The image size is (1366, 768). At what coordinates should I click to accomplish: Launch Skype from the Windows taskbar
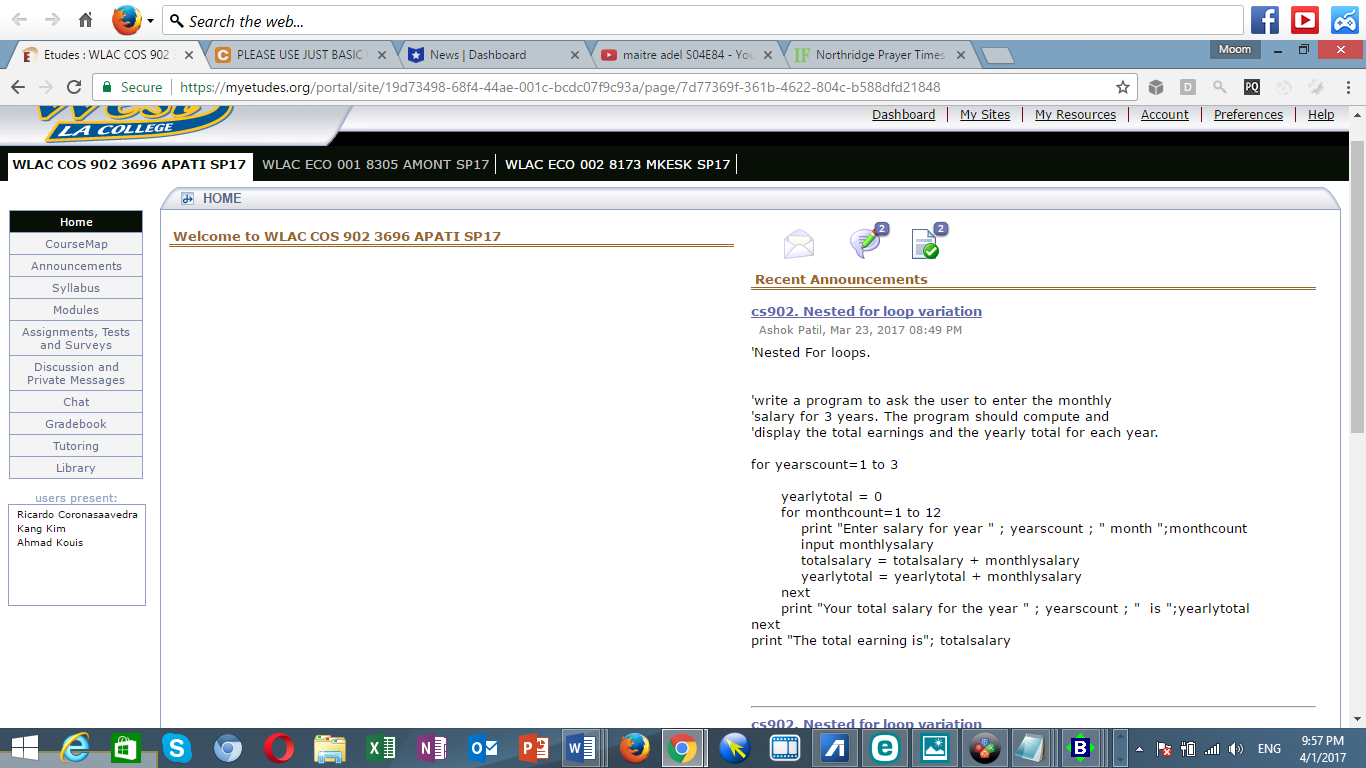coord(177,748)
